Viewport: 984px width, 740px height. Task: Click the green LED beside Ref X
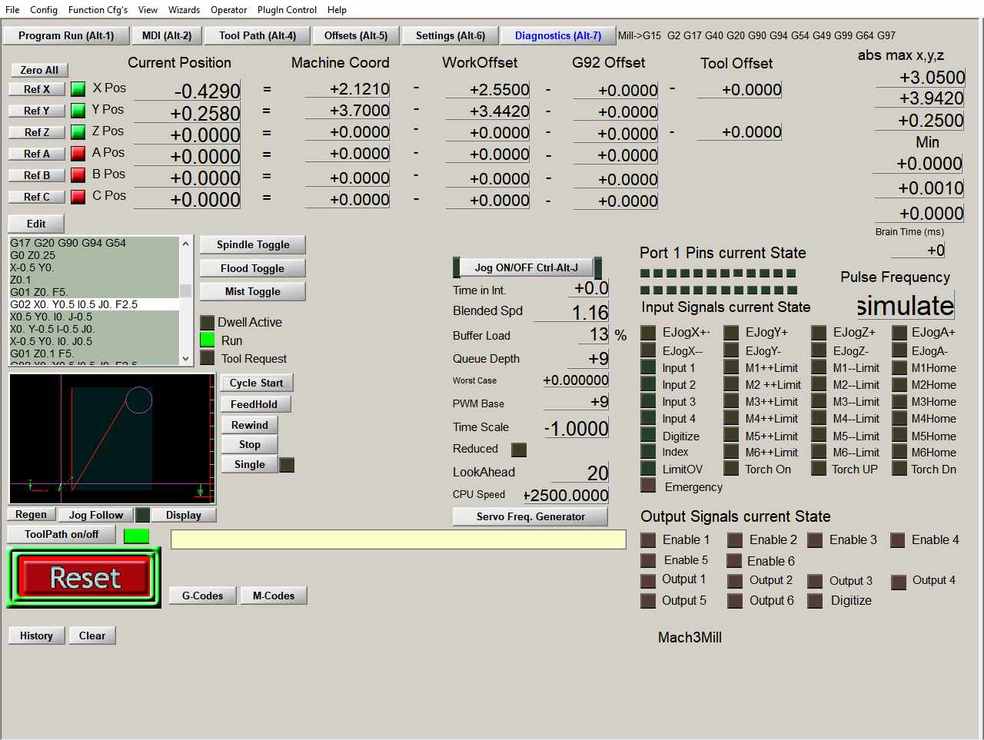pos(78,89)
